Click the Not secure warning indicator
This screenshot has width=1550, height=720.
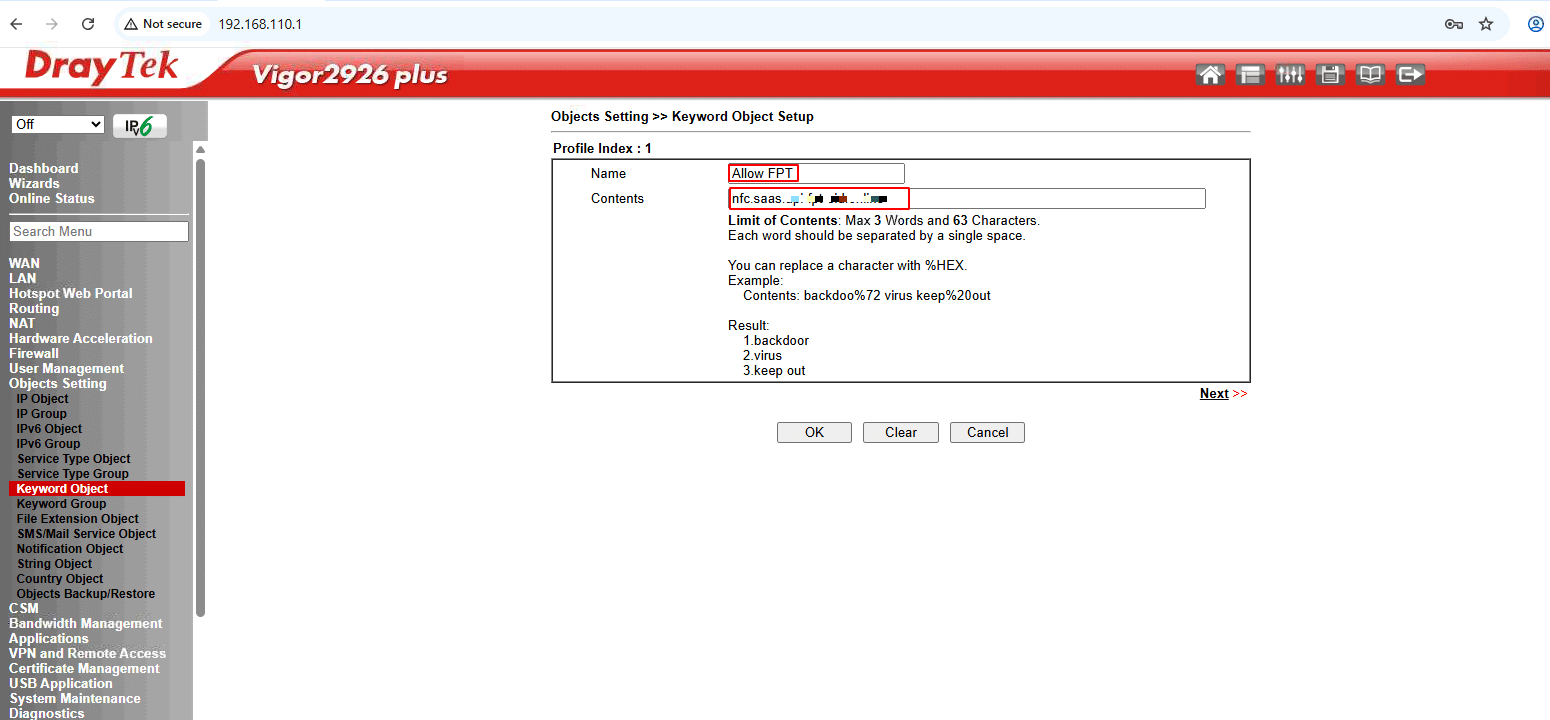(163, 24)
